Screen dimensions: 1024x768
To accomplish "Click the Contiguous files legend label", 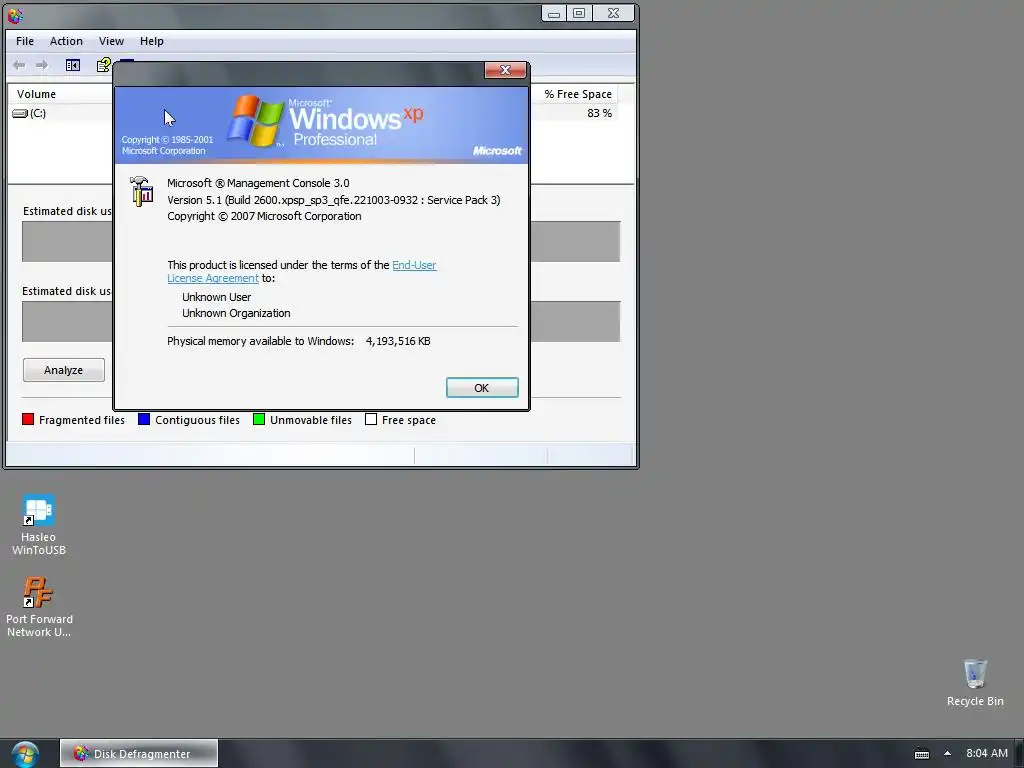I will [197, 420].
